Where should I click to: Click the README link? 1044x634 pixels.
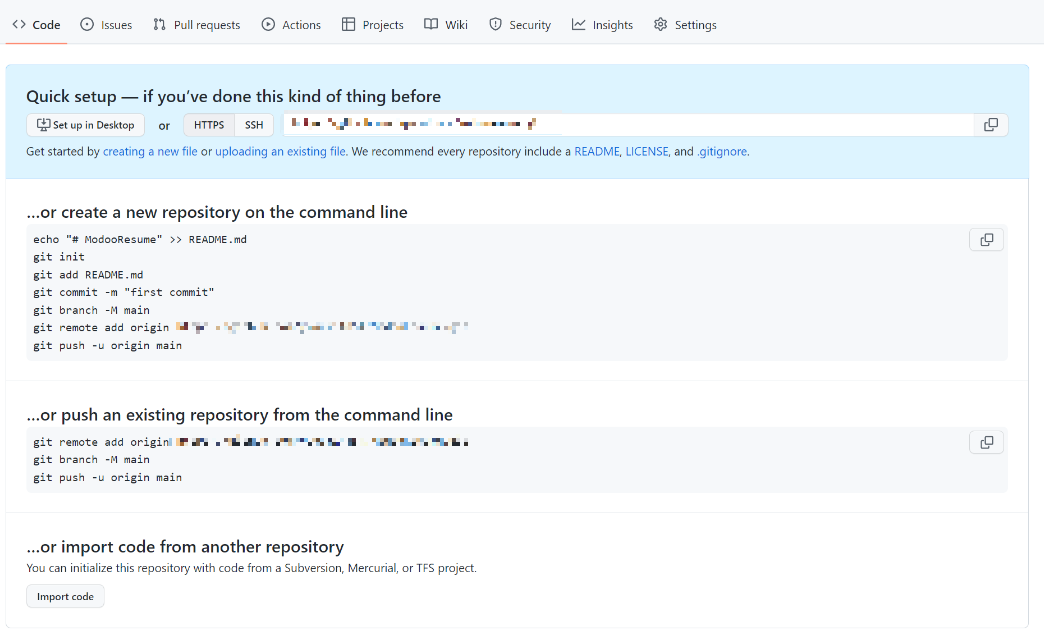pyautogui.click(x=597, y=152)
